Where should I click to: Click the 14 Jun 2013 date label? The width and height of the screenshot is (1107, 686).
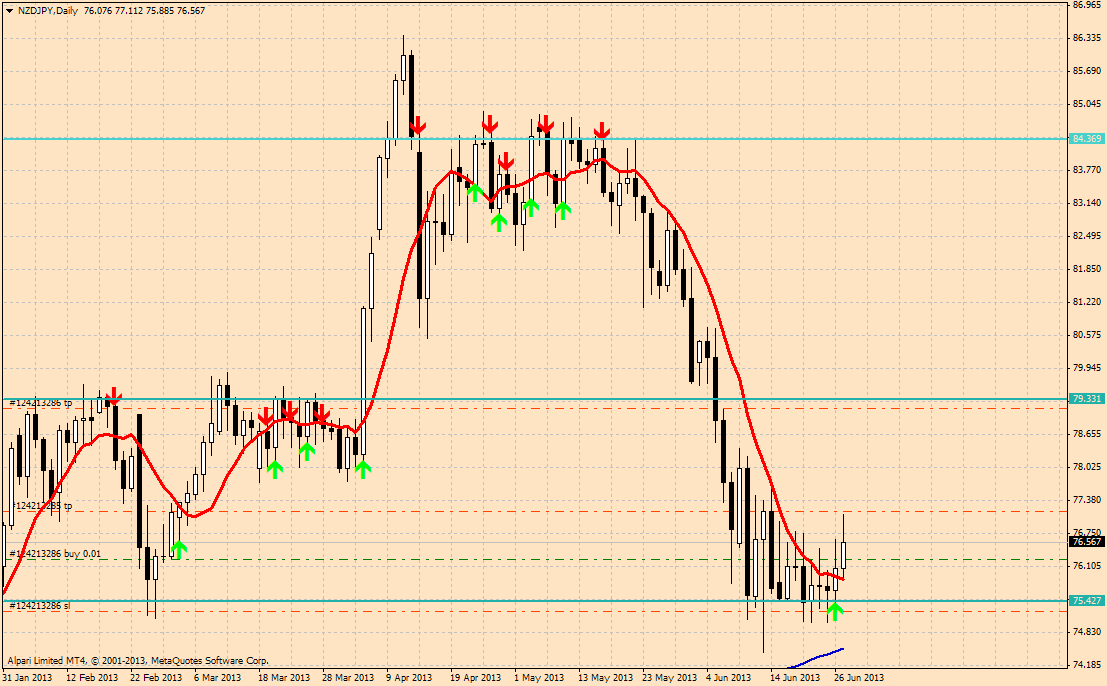point(796,678)
